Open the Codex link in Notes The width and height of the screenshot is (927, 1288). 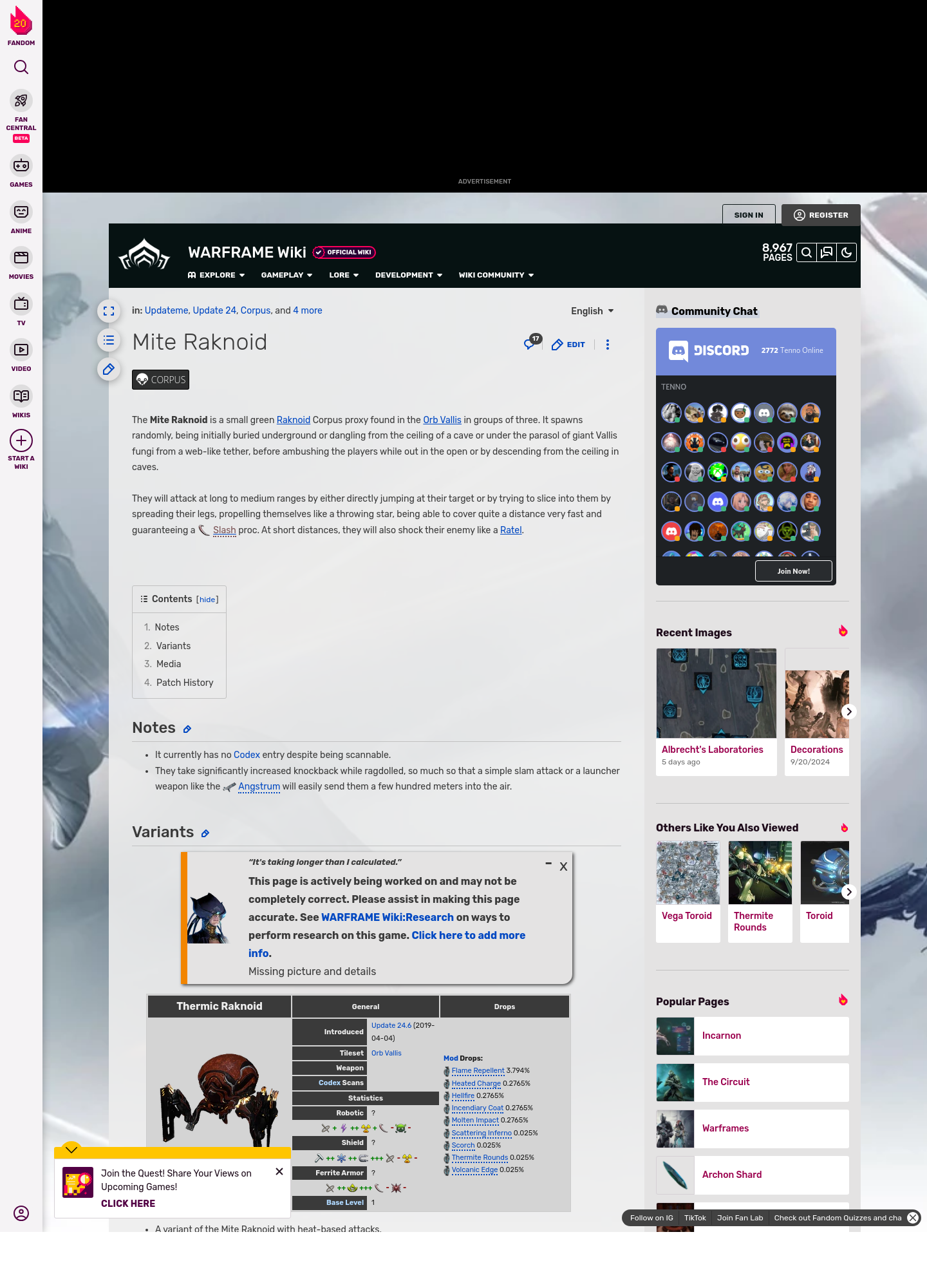click(x=247, y=755)
